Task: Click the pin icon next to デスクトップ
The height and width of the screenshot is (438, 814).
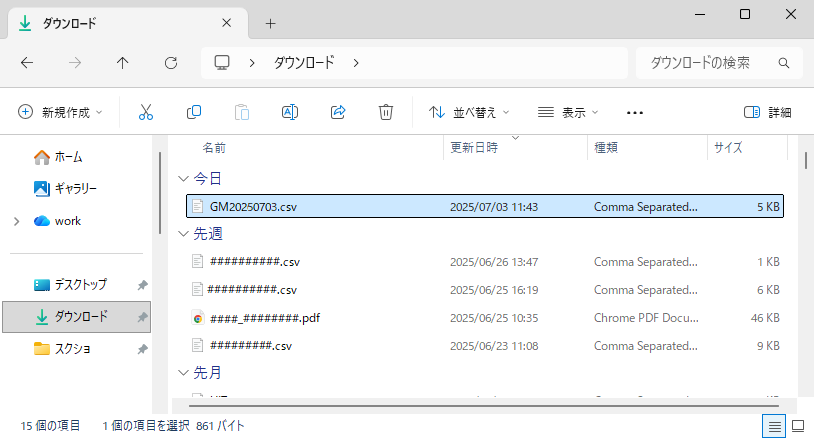Action: pyautogui.click(x=142, y=285)
